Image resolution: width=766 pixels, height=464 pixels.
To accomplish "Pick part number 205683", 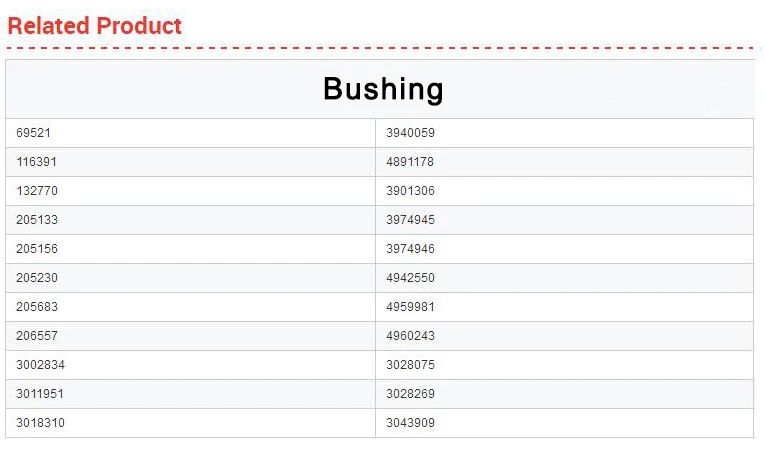I will click(37, 307).
